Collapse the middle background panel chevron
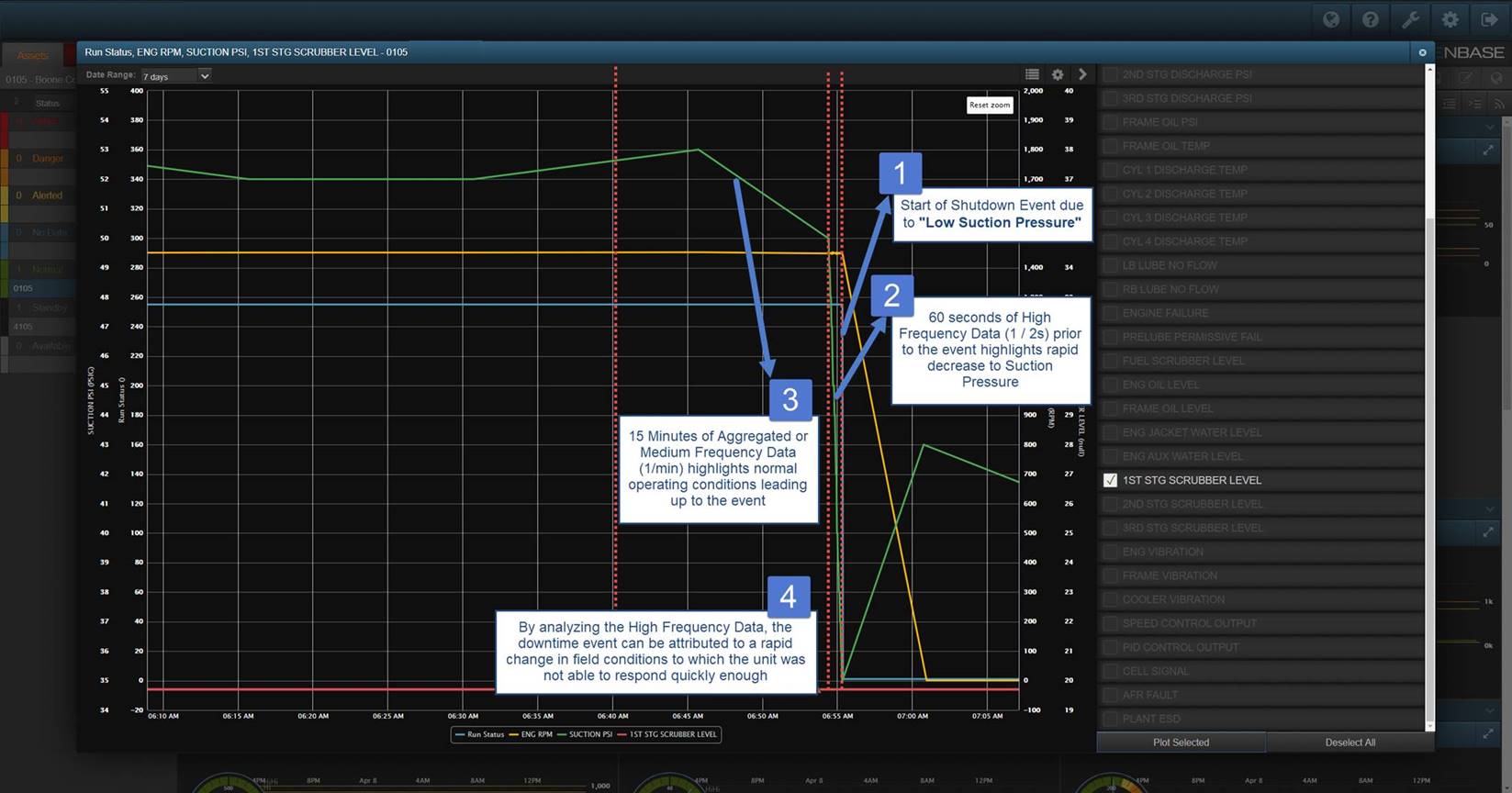This screenshot has width=1512, height=793. pos(1490,508)
